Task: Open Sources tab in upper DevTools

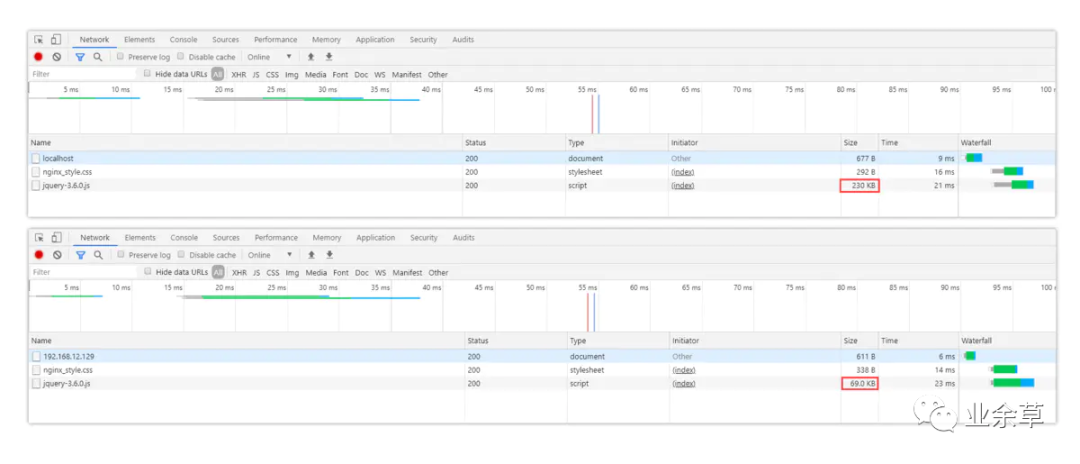Action: [x=226, y=40]
